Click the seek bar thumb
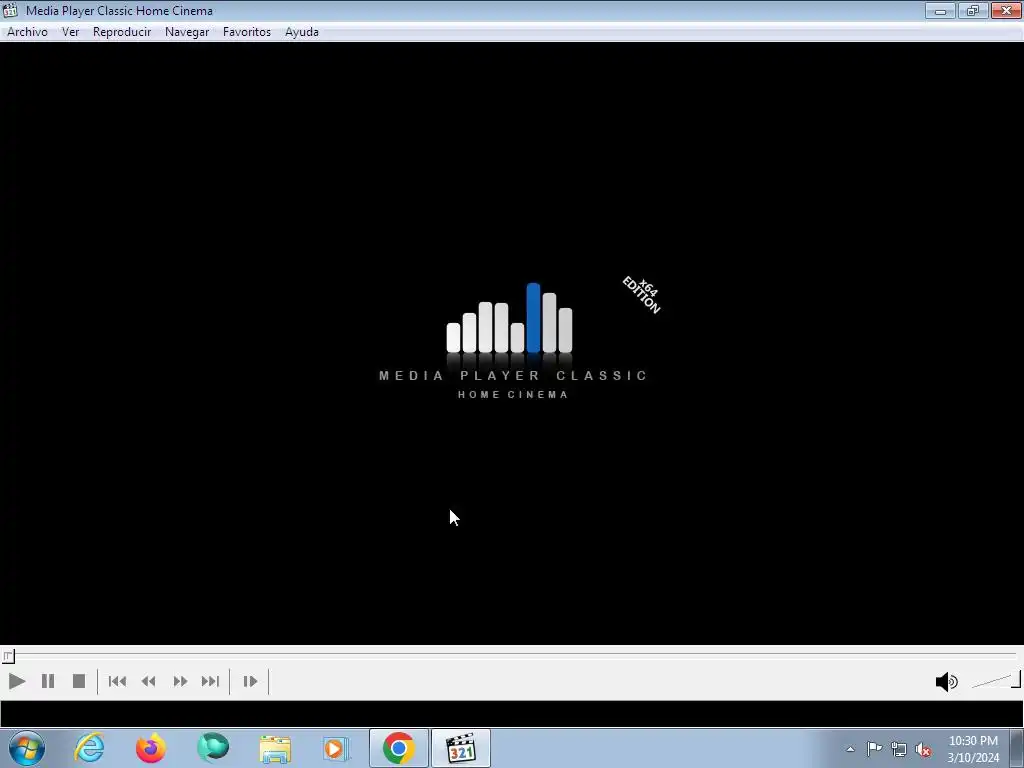This screenshot has width=1024, height=768. [x=8, y=656]
